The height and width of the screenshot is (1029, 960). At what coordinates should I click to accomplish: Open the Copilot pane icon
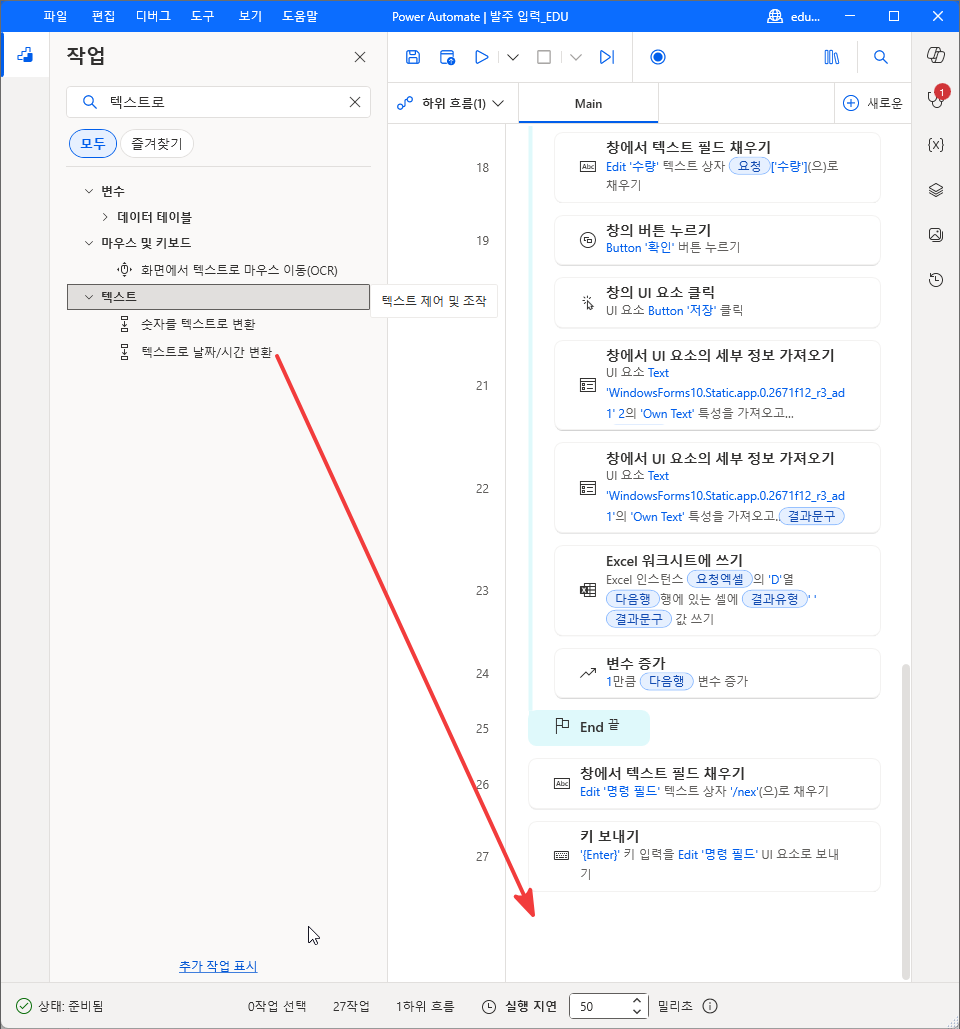(x=936, y=55)
